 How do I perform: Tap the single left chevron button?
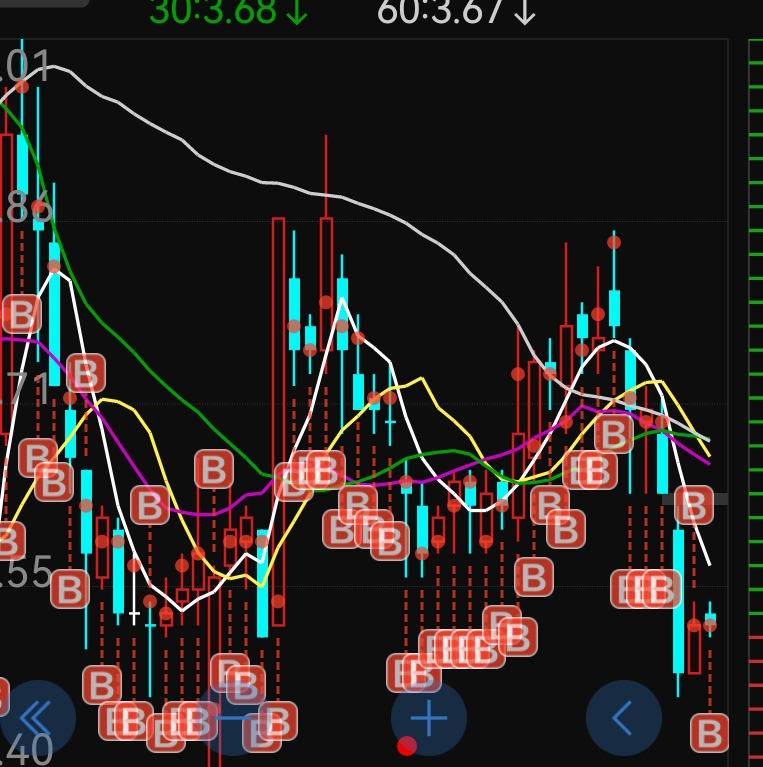624,718
